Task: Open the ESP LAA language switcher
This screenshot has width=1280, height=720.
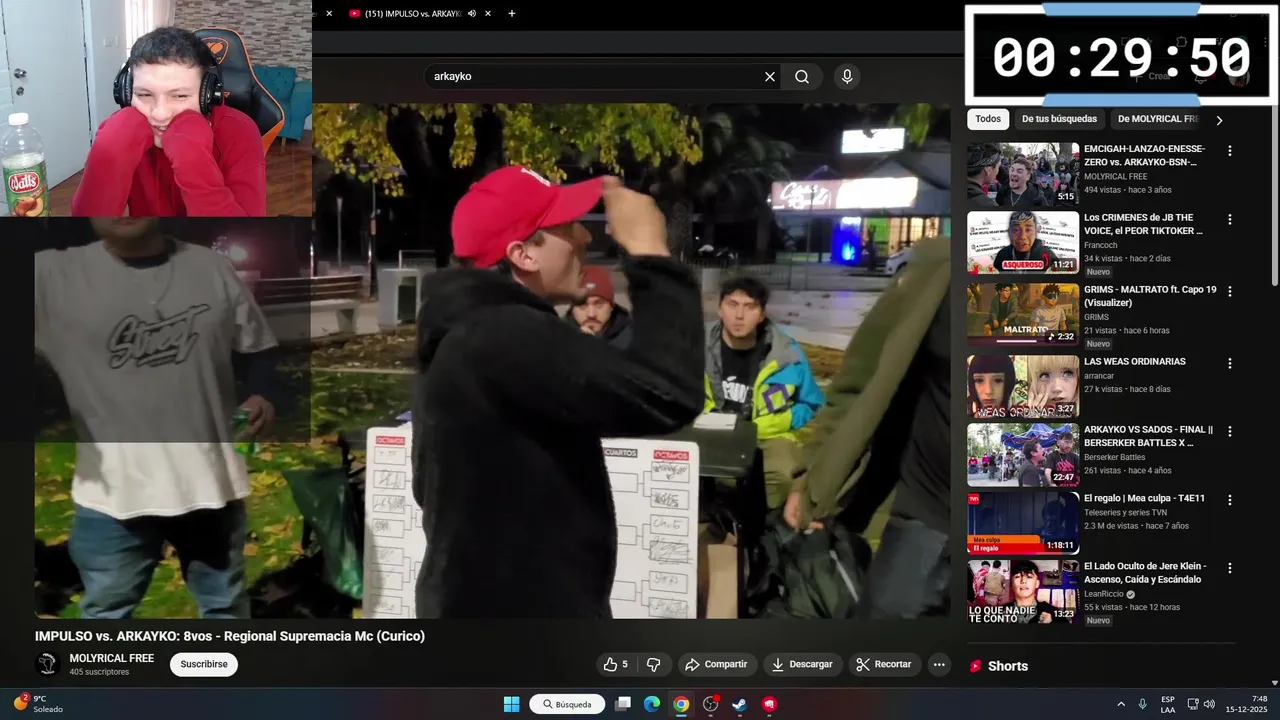Action: coord(1168,704)
